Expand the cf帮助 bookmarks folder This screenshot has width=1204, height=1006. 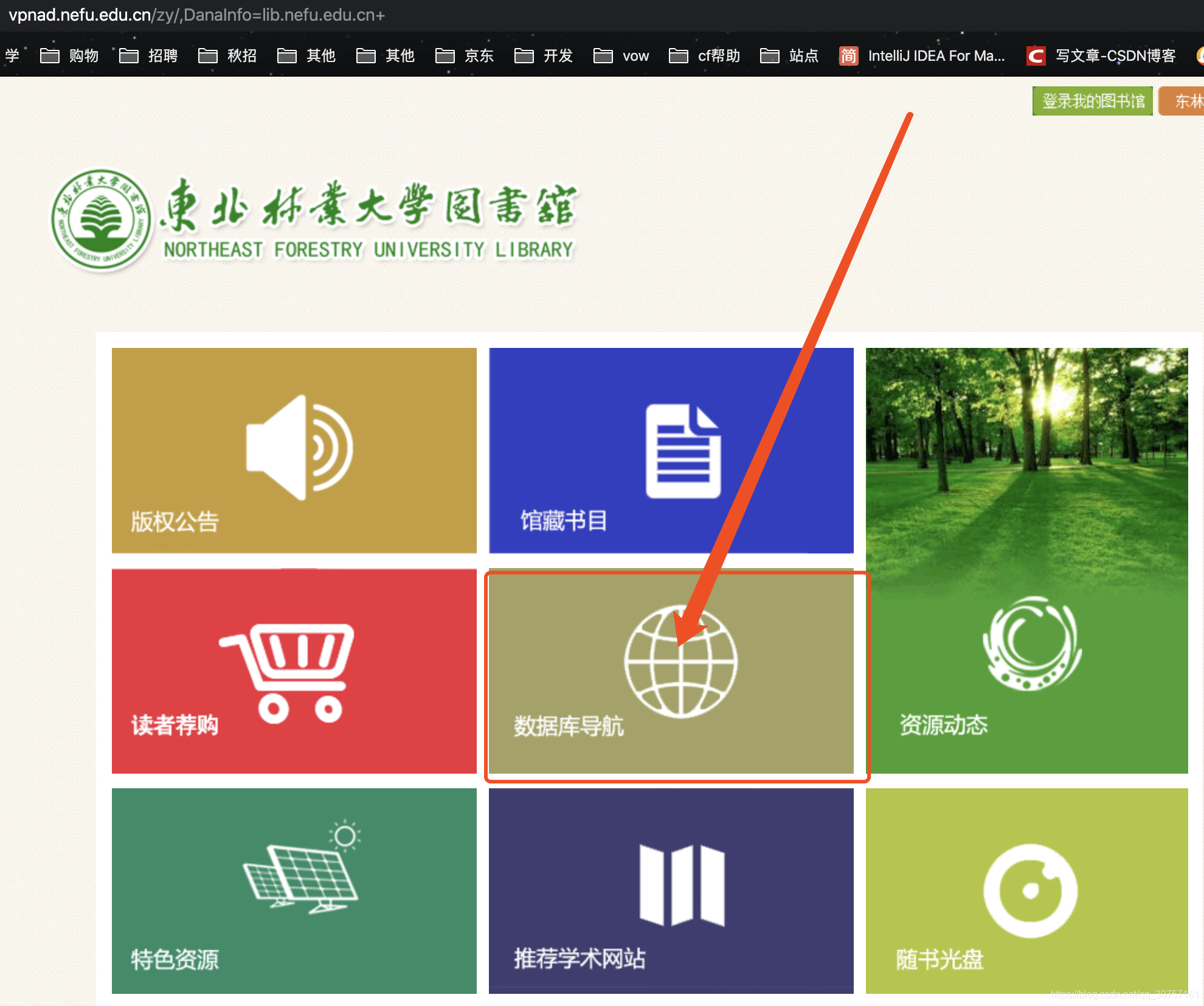click(x=705, y=56)
